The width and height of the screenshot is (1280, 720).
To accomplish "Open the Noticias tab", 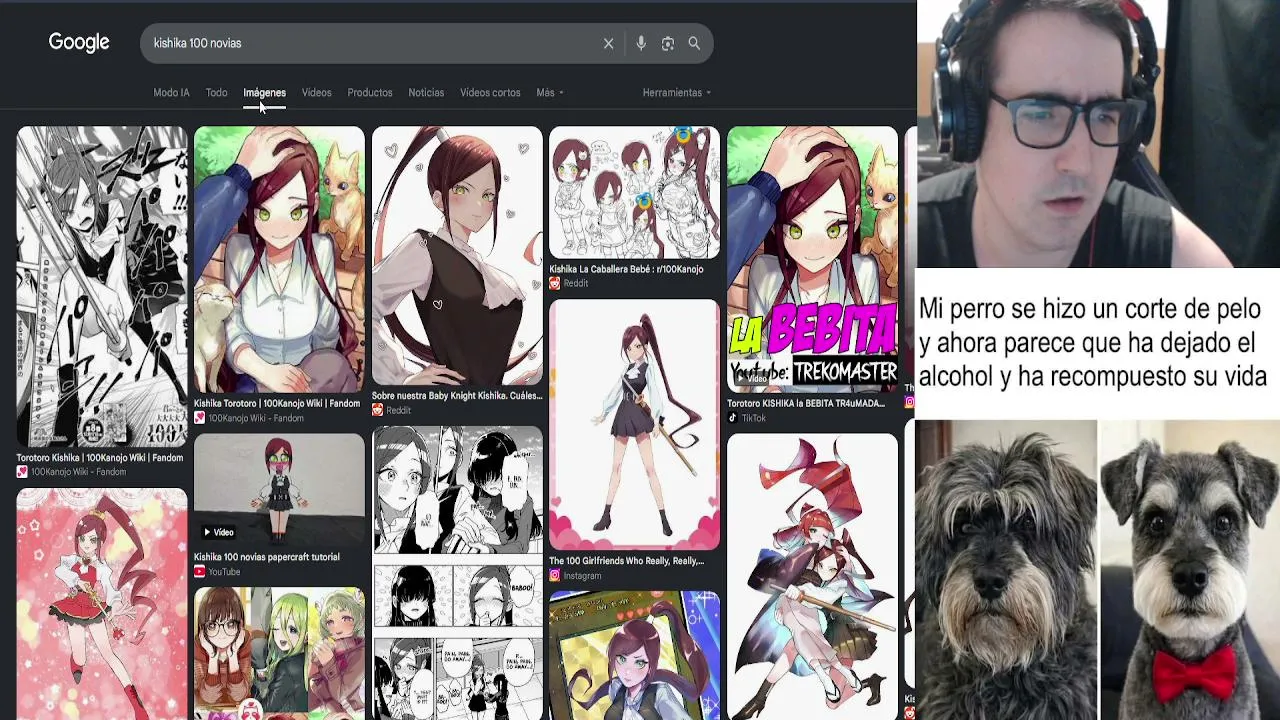I will [x=426, y=93].
